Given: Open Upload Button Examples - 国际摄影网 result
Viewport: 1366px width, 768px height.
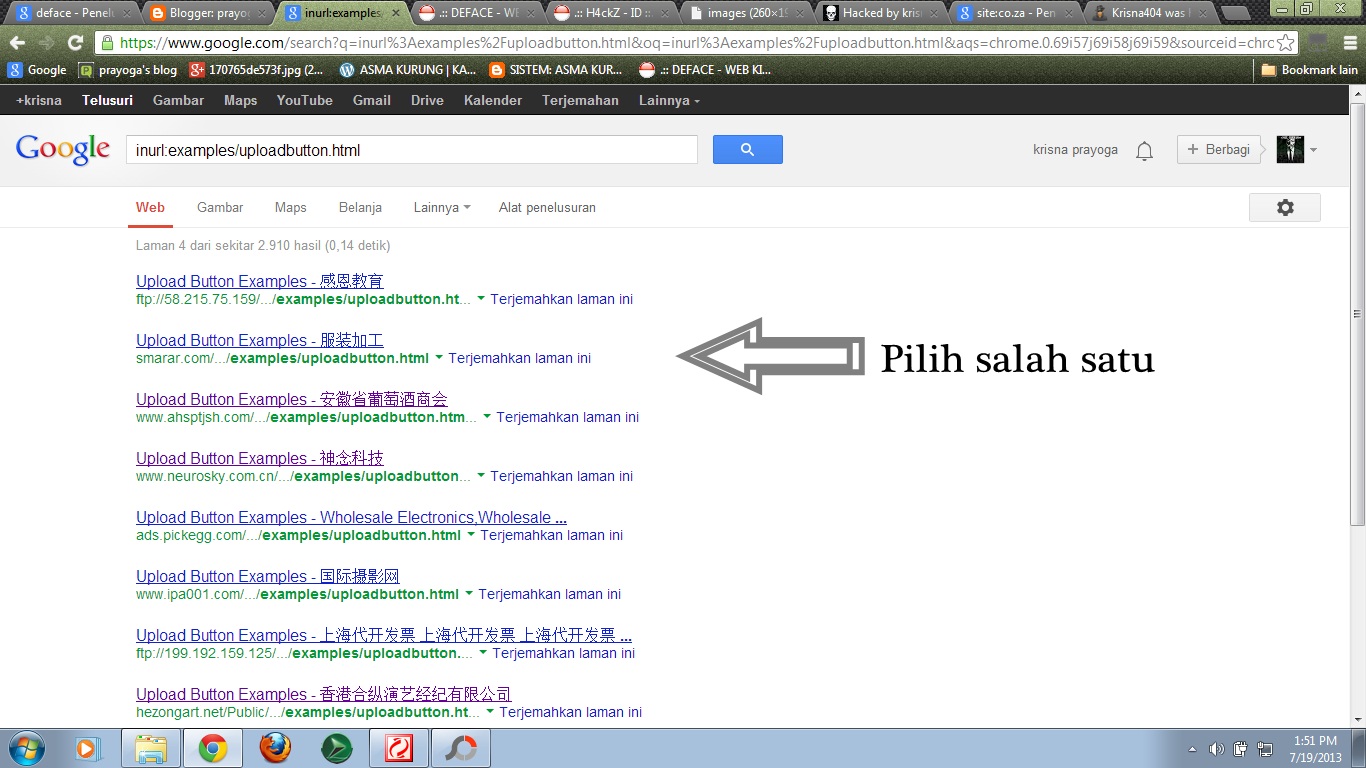Looking at the screenshot, I should tap(268, 576).
